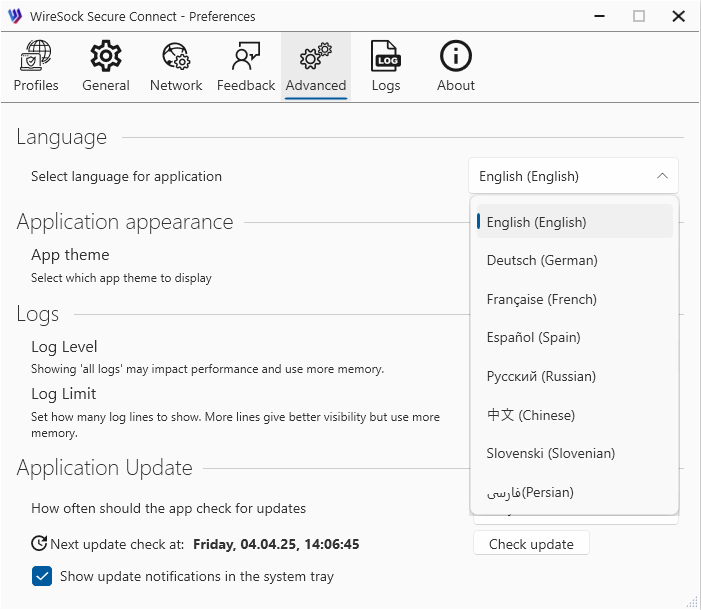701x610 pixels.
Task: Click the App theme label
Action: [70, 254]
